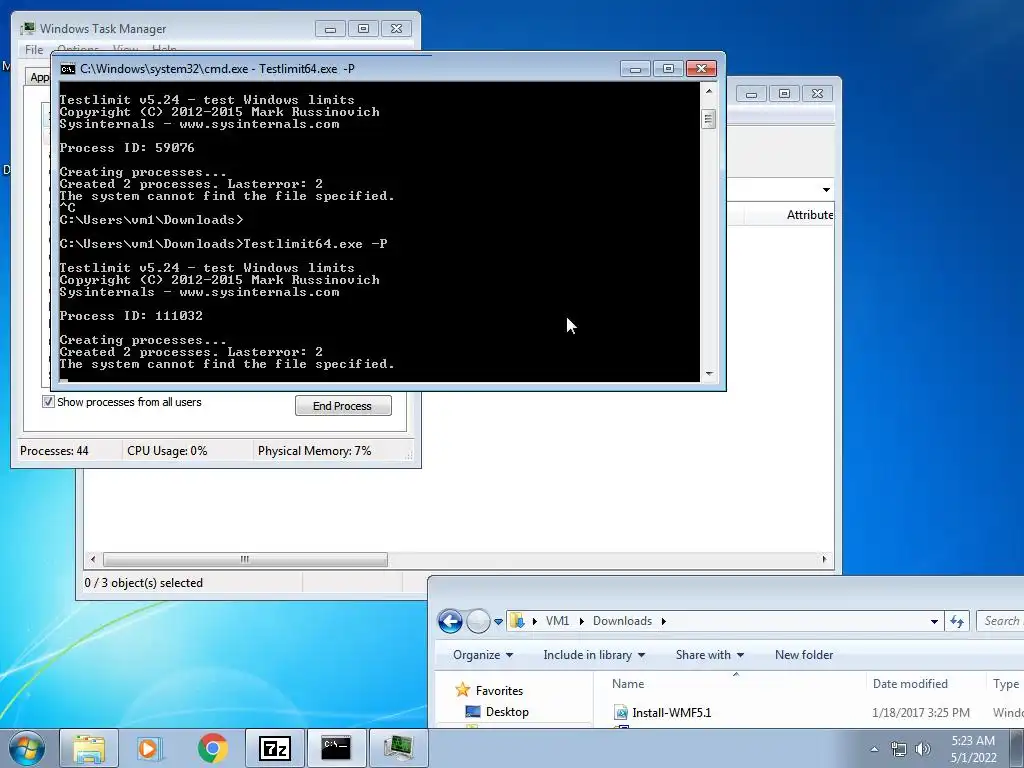Click the Install-WMF5.1 file icon

[621, 712]
